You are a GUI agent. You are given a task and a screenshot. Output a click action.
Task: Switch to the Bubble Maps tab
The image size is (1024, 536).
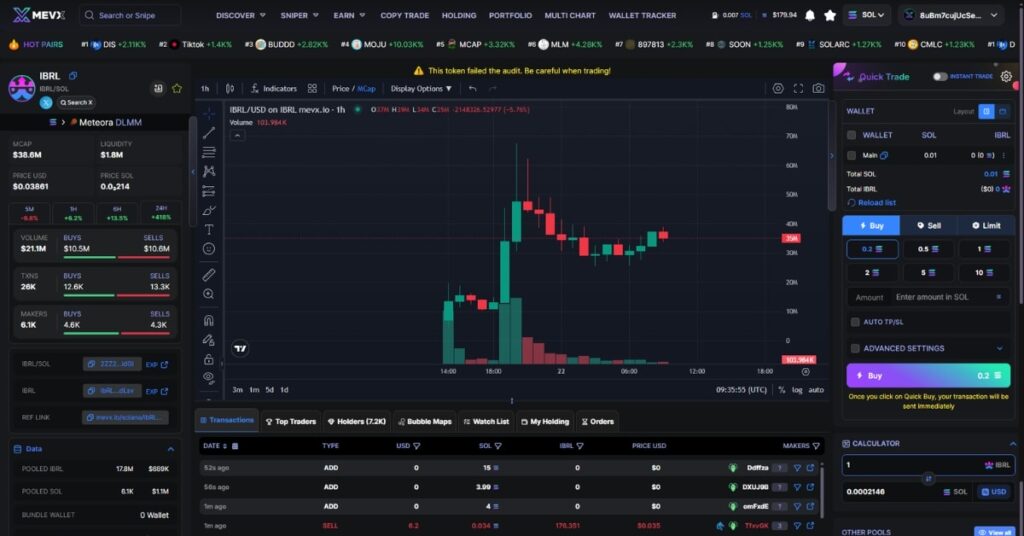coord(424,422)
